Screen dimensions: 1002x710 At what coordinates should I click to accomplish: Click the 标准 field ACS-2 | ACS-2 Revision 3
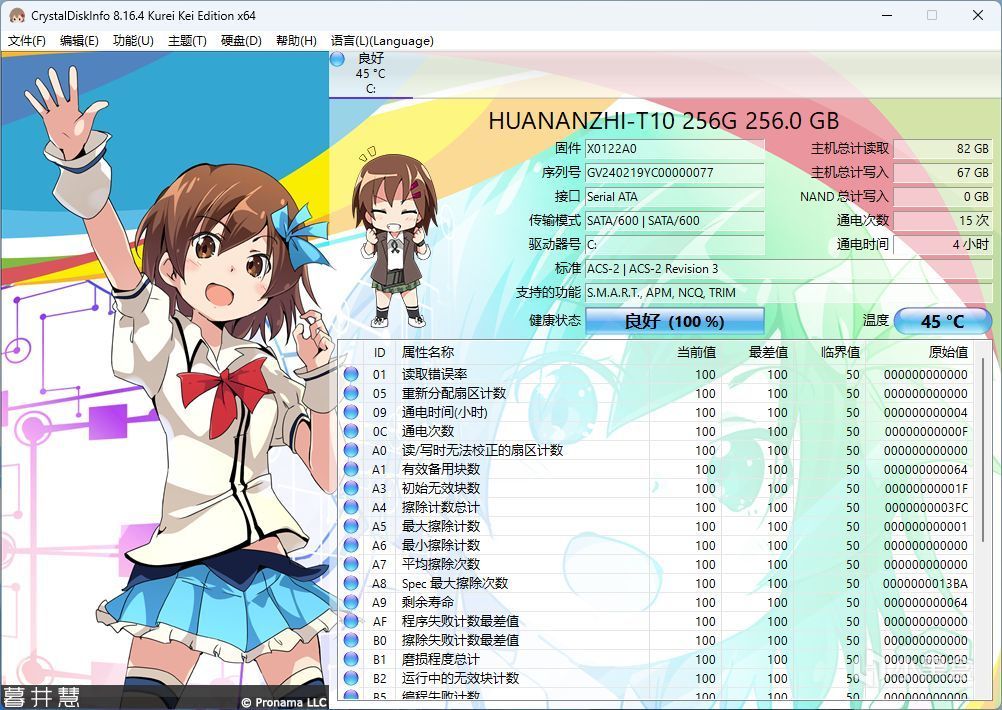coord(789,268)
